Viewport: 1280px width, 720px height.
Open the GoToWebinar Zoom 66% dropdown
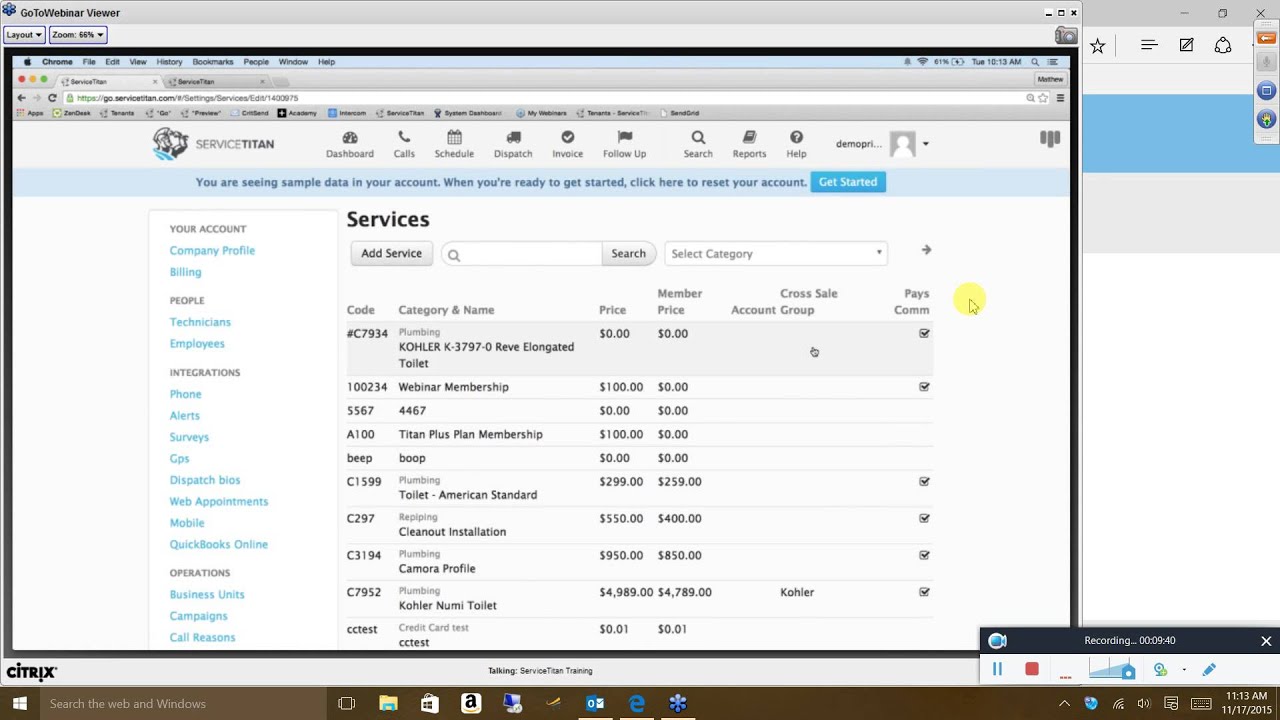(x=78, y=35)
